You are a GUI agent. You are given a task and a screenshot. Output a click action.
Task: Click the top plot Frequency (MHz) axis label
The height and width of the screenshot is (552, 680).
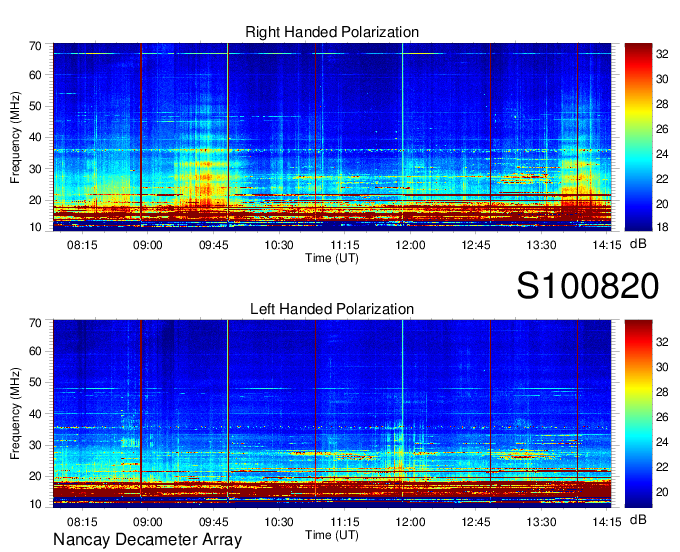[x=15, y=137]
